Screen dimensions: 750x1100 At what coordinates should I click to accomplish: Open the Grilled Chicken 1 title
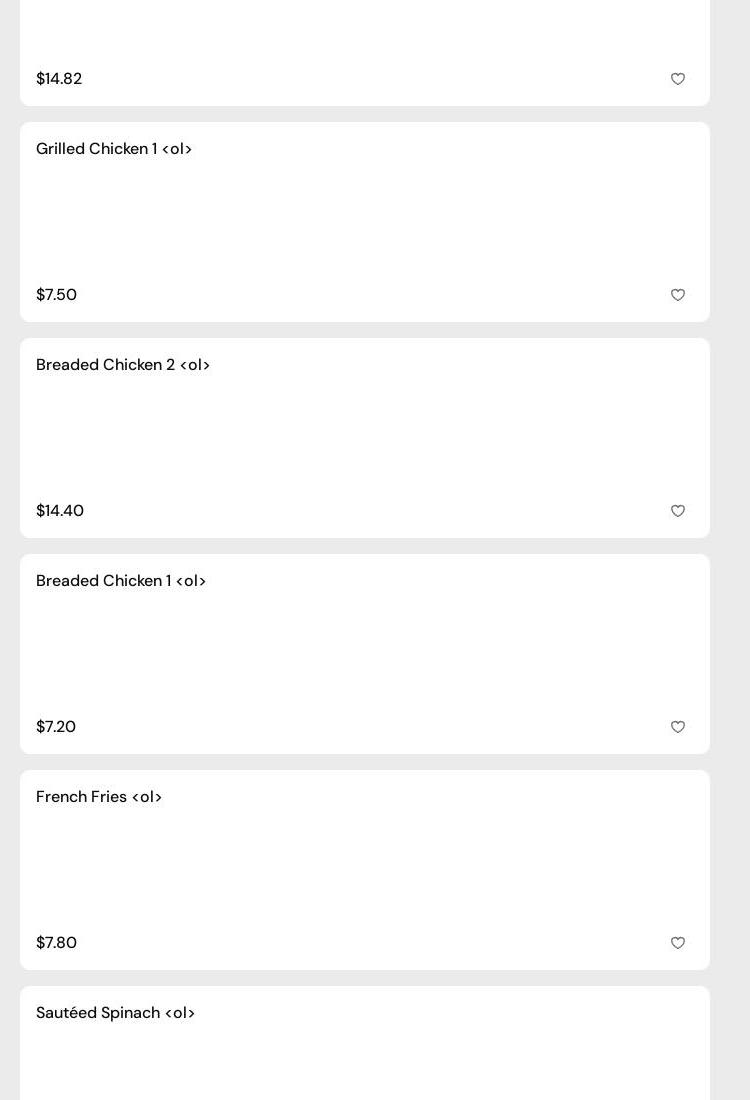pyautogui.click(x=114, y=149)
